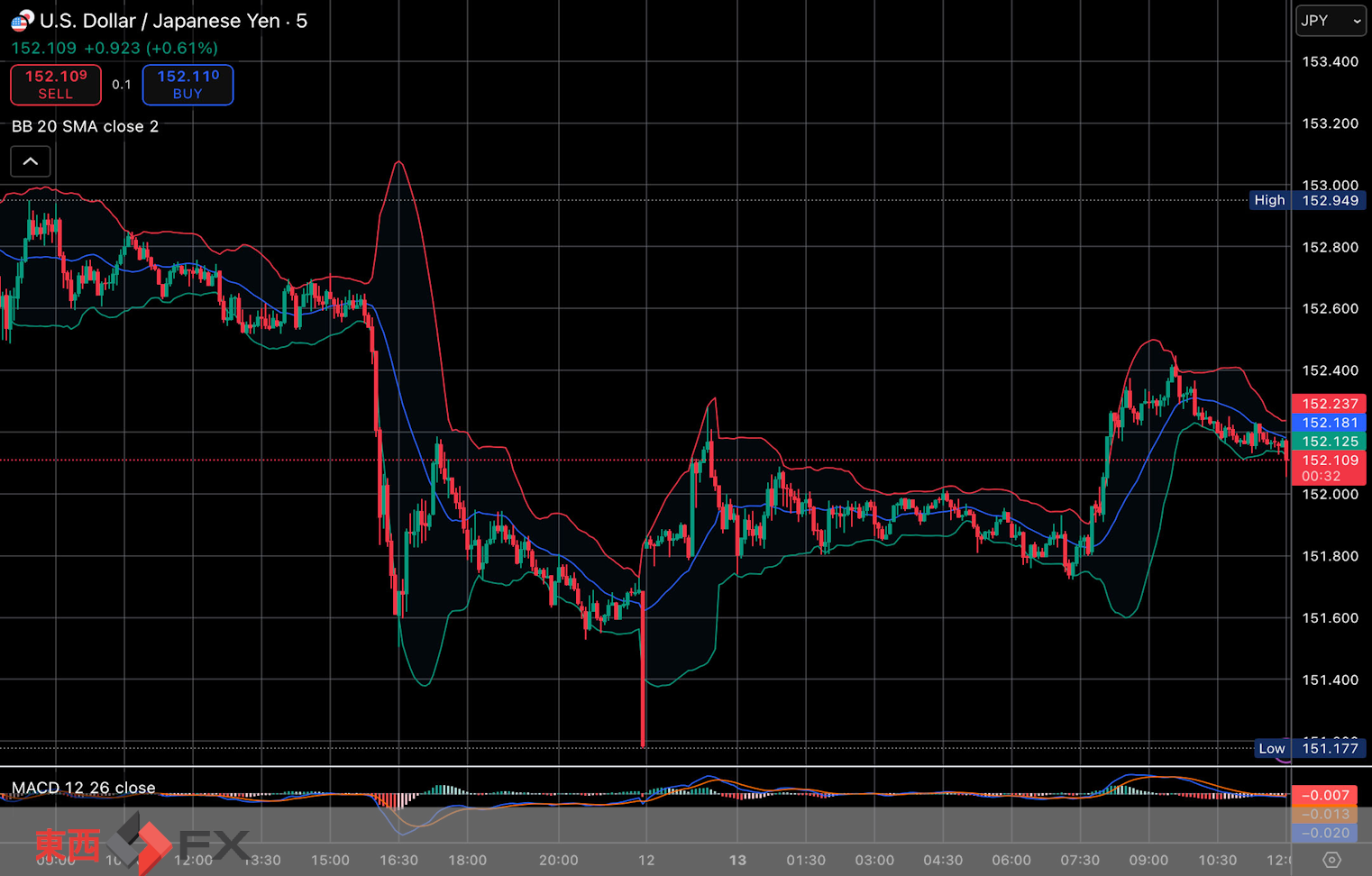Collapse the indicator legend with chevron
The image size is (1372, 876).
[30, 161]
